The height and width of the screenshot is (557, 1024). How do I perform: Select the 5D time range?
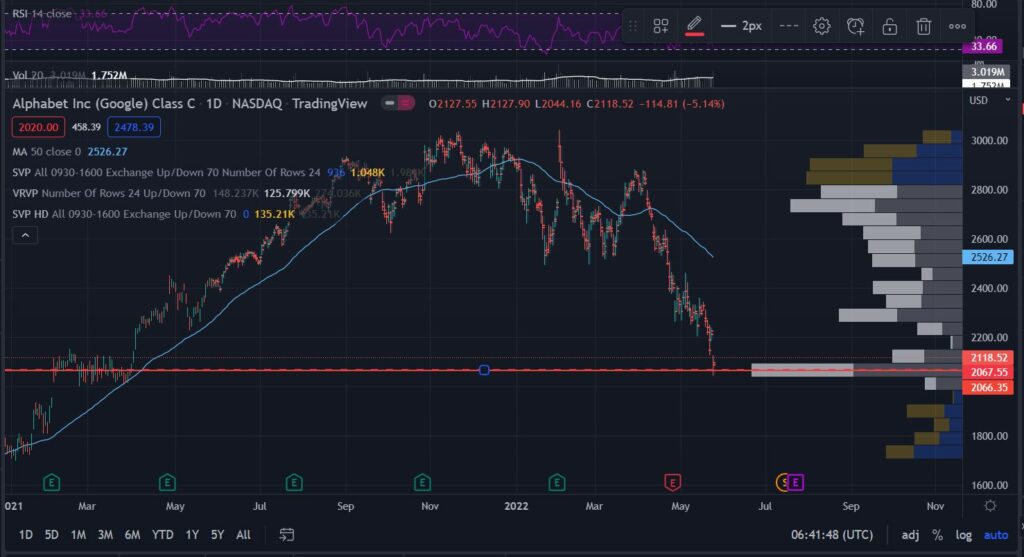(52, 535)
